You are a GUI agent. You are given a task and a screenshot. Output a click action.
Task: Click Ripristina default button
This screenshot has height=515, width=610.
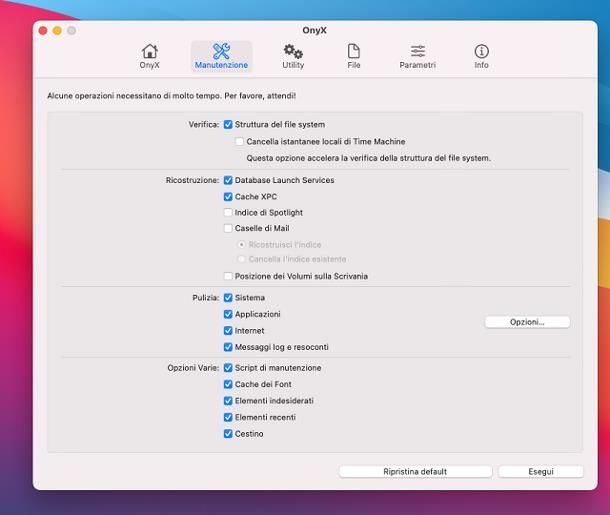(x=415, y=471)
